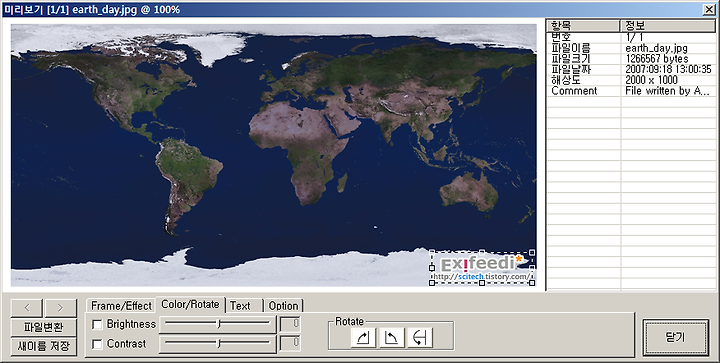Click the 파일변환 button
The height and width of the screenshot is (363, 720).
coord(44,327)
